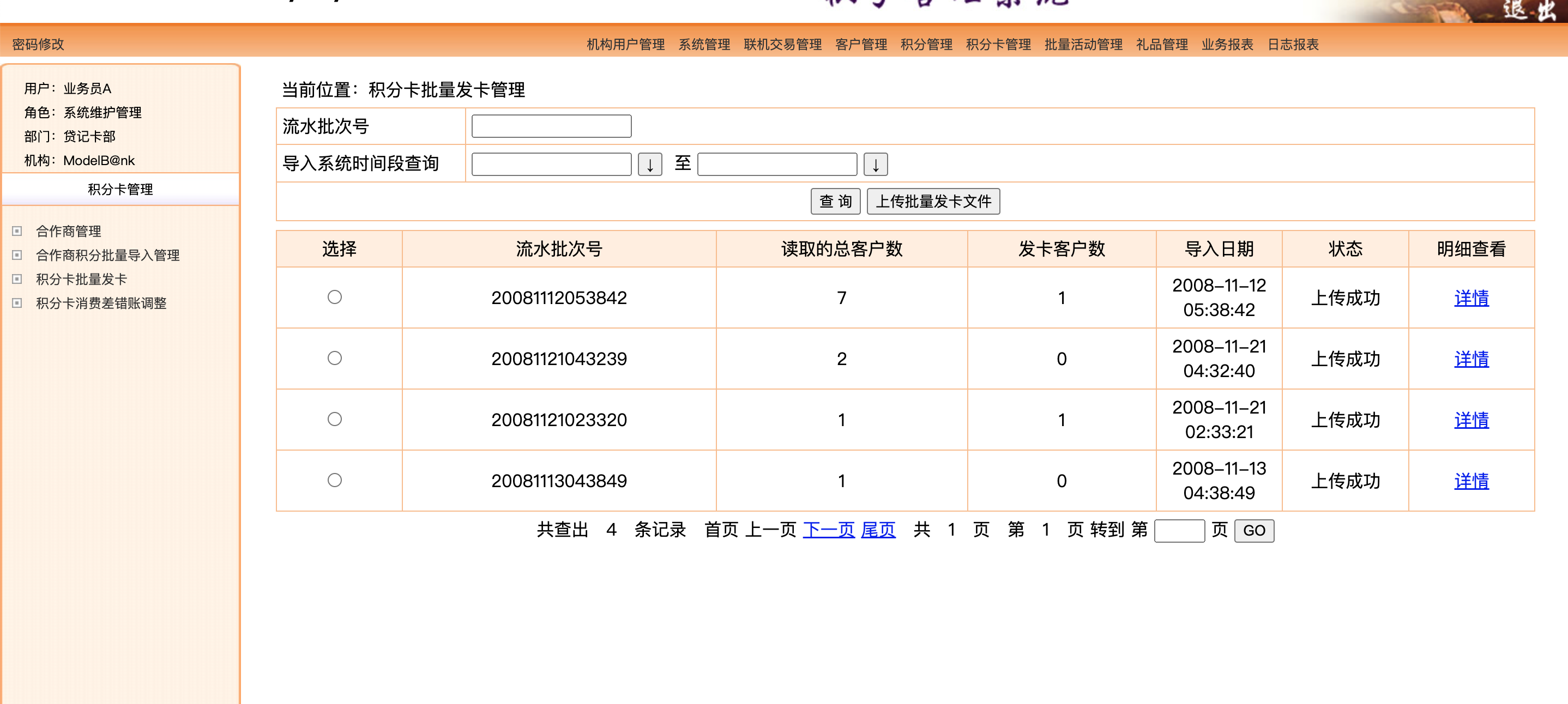Select radio for batch 20081112053842
The height and width of the screenshot is (704, 1568).
click(x=335, y=297)
